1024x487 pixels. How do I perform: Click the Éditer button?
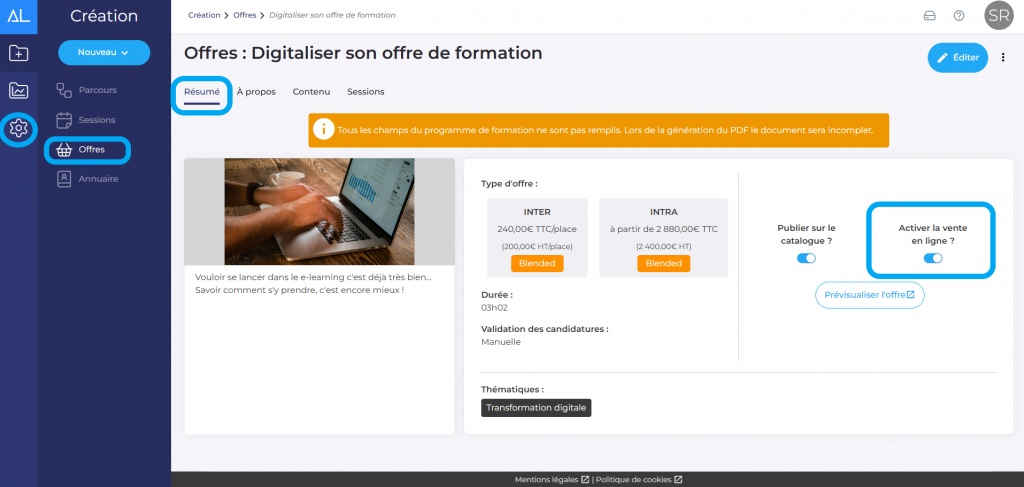coord(957,58)
